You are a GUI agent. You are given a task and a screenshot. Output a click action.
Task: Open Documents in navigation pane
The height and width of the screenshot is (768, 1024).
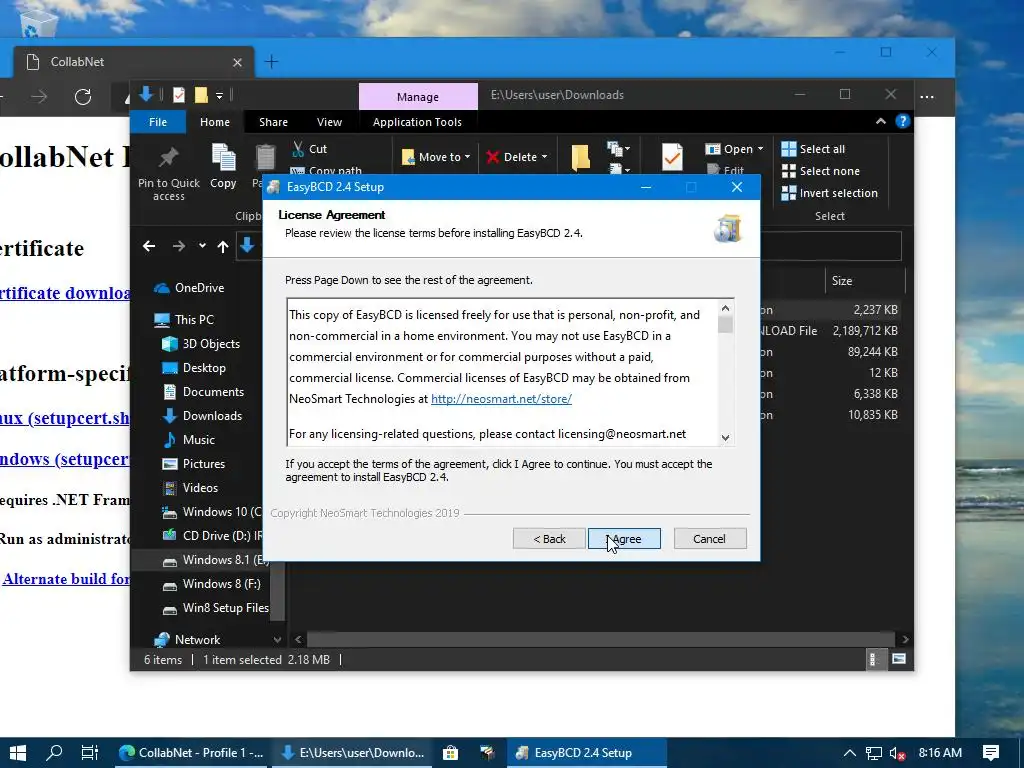pyautogui.click(x=203, y=392)
